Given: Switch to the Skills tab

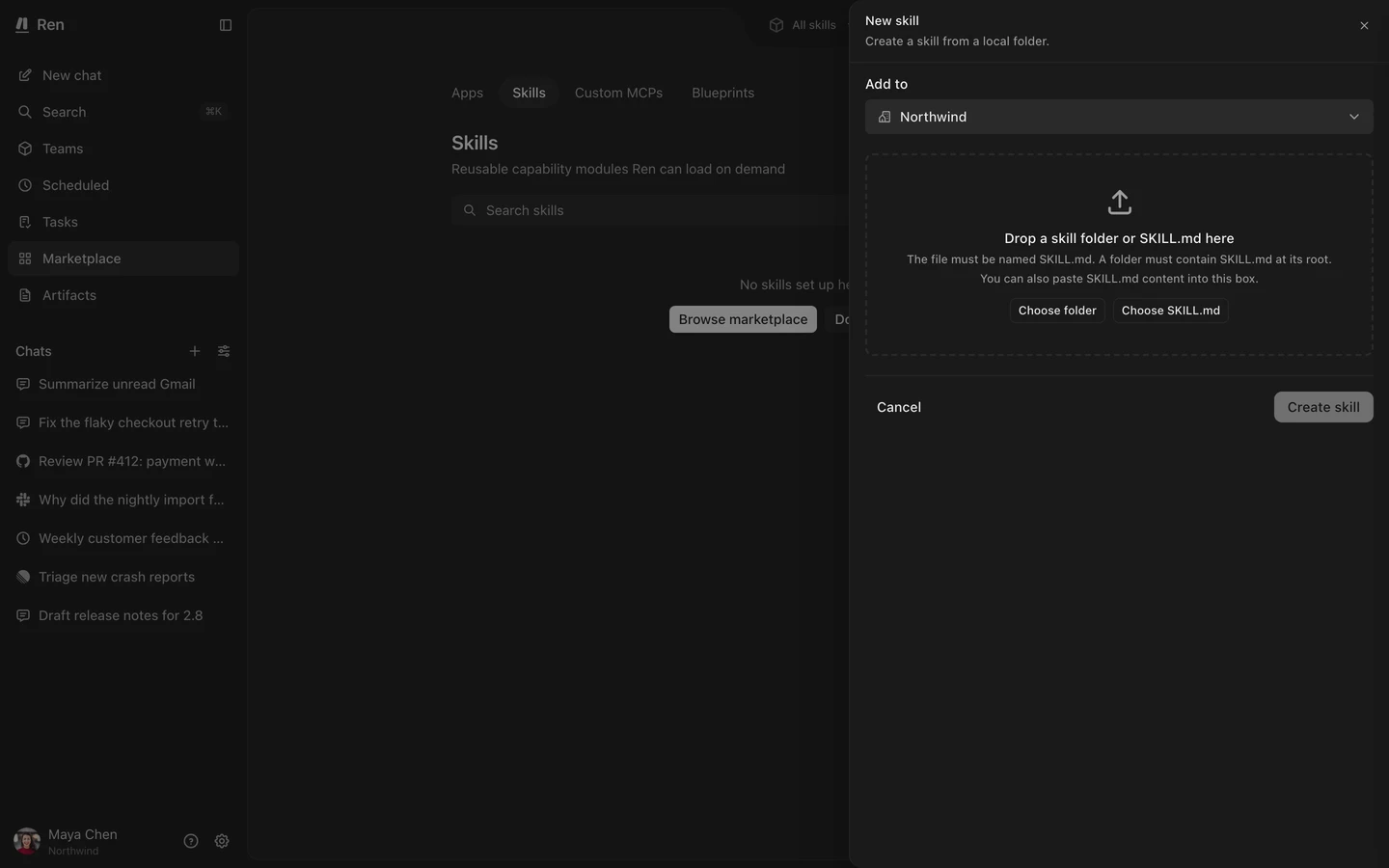Looking at the screenshot, I should (529, 93).
